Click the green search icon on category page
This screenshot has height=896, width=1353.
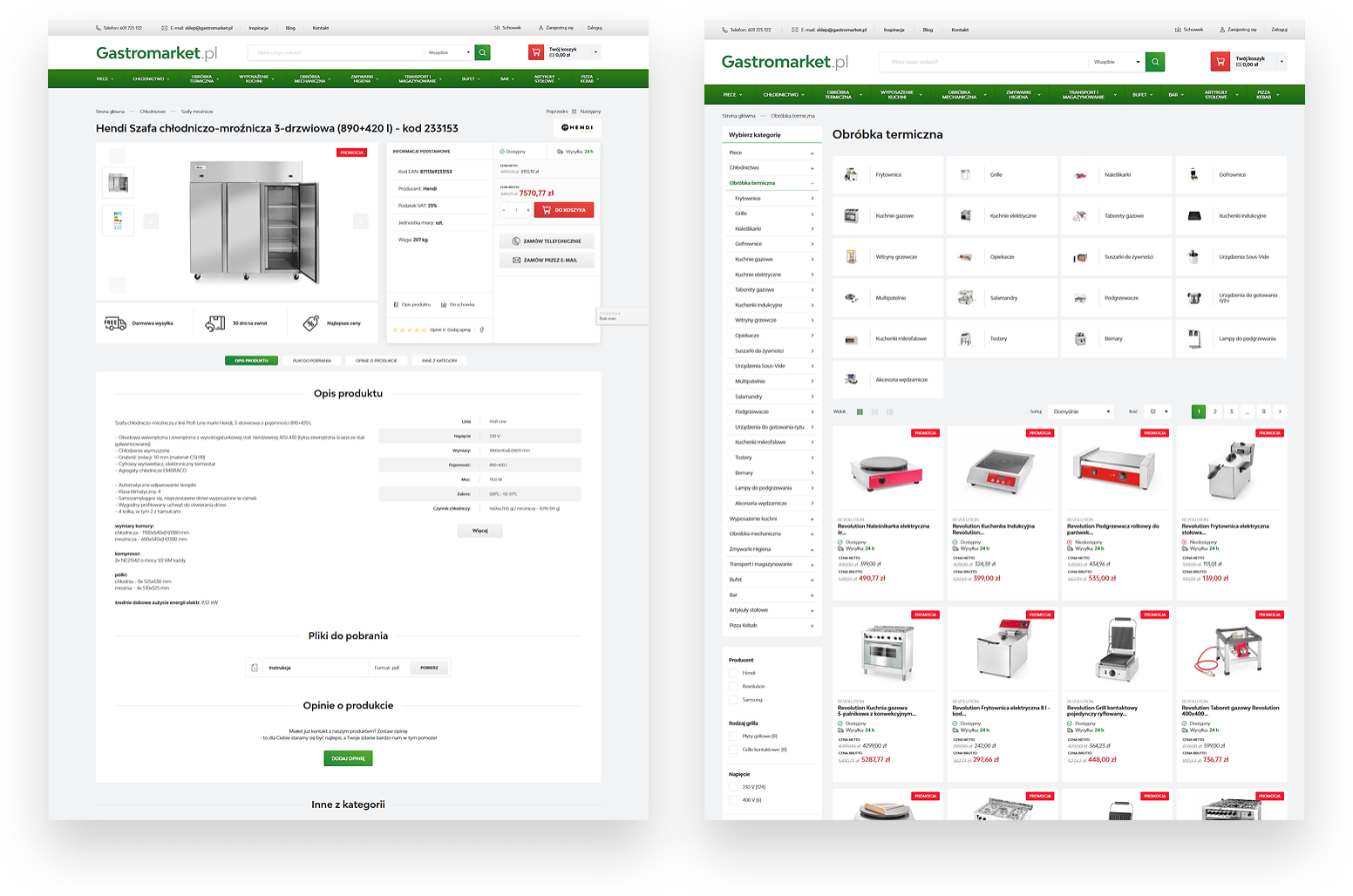(x=1155, y=62)
